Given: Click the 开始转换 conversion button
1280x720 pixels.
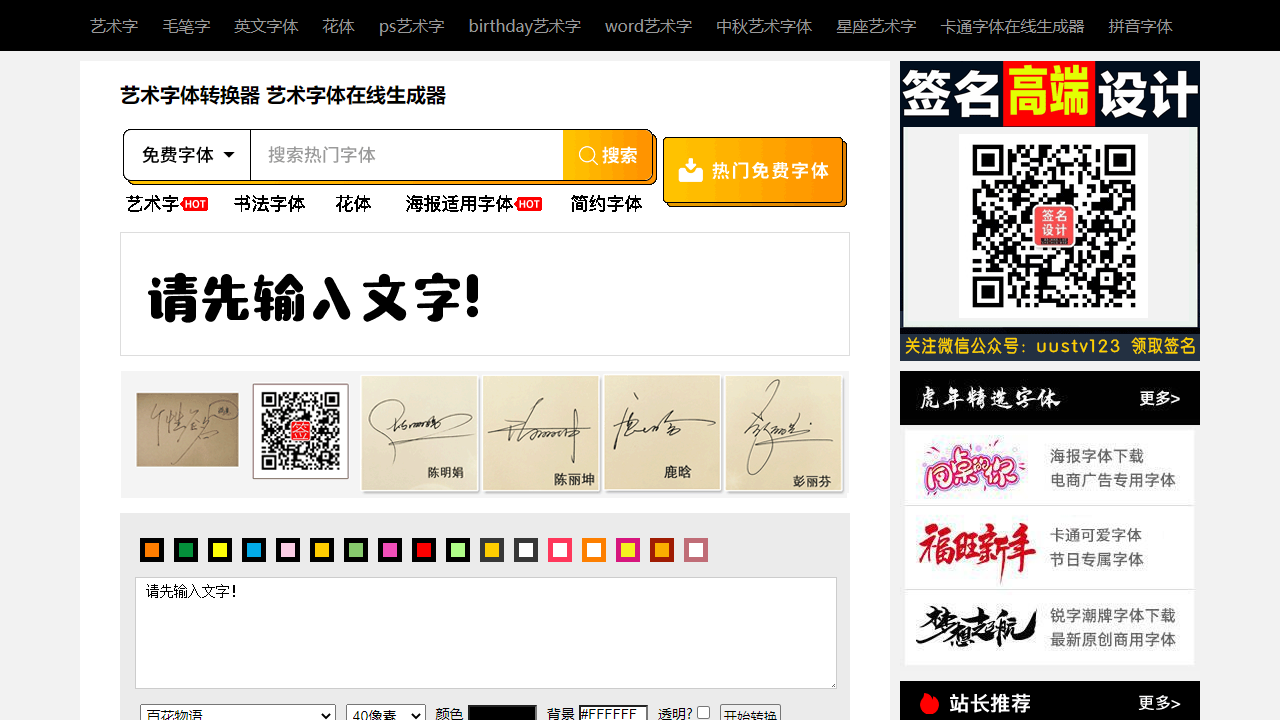Looking at the screenshot, I should [750, 713].
